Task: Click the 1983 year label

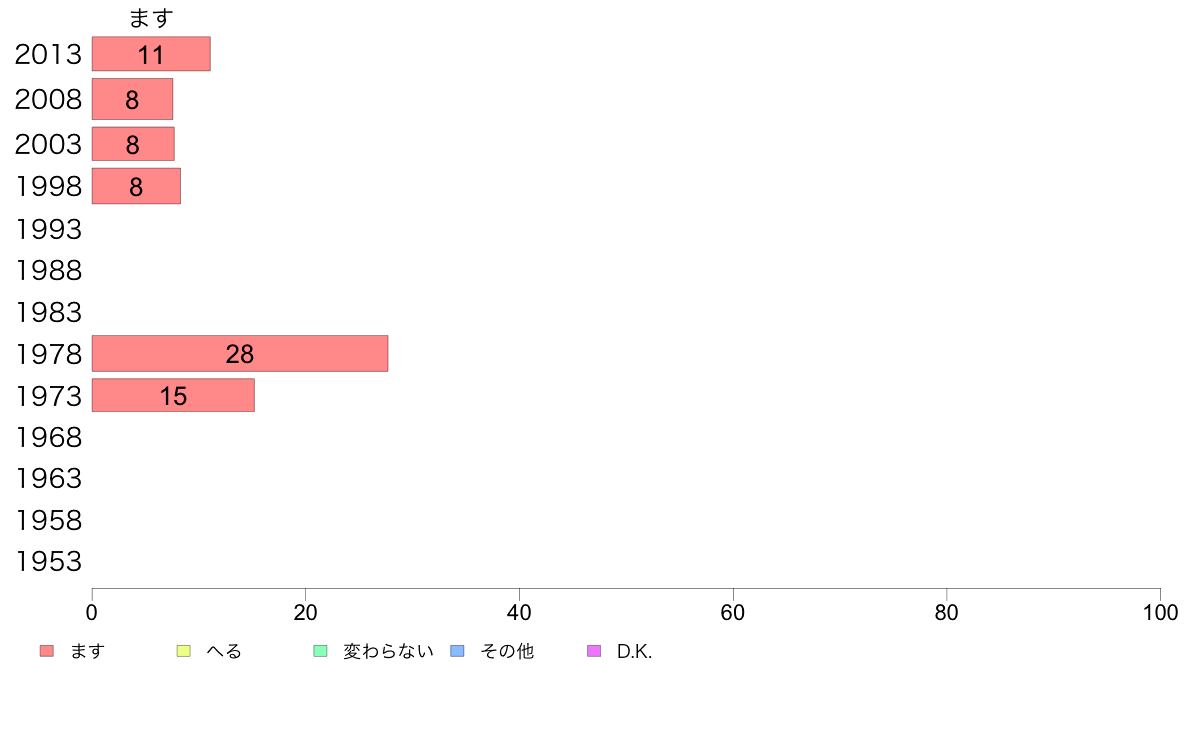Action: click(48, 312)
